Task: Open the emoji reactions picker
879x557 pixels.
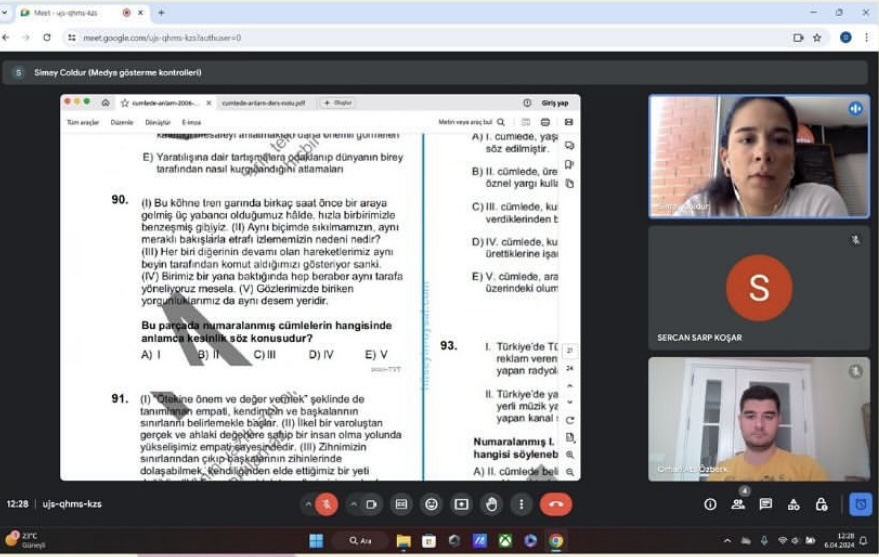Action: (x=431, y=504)
